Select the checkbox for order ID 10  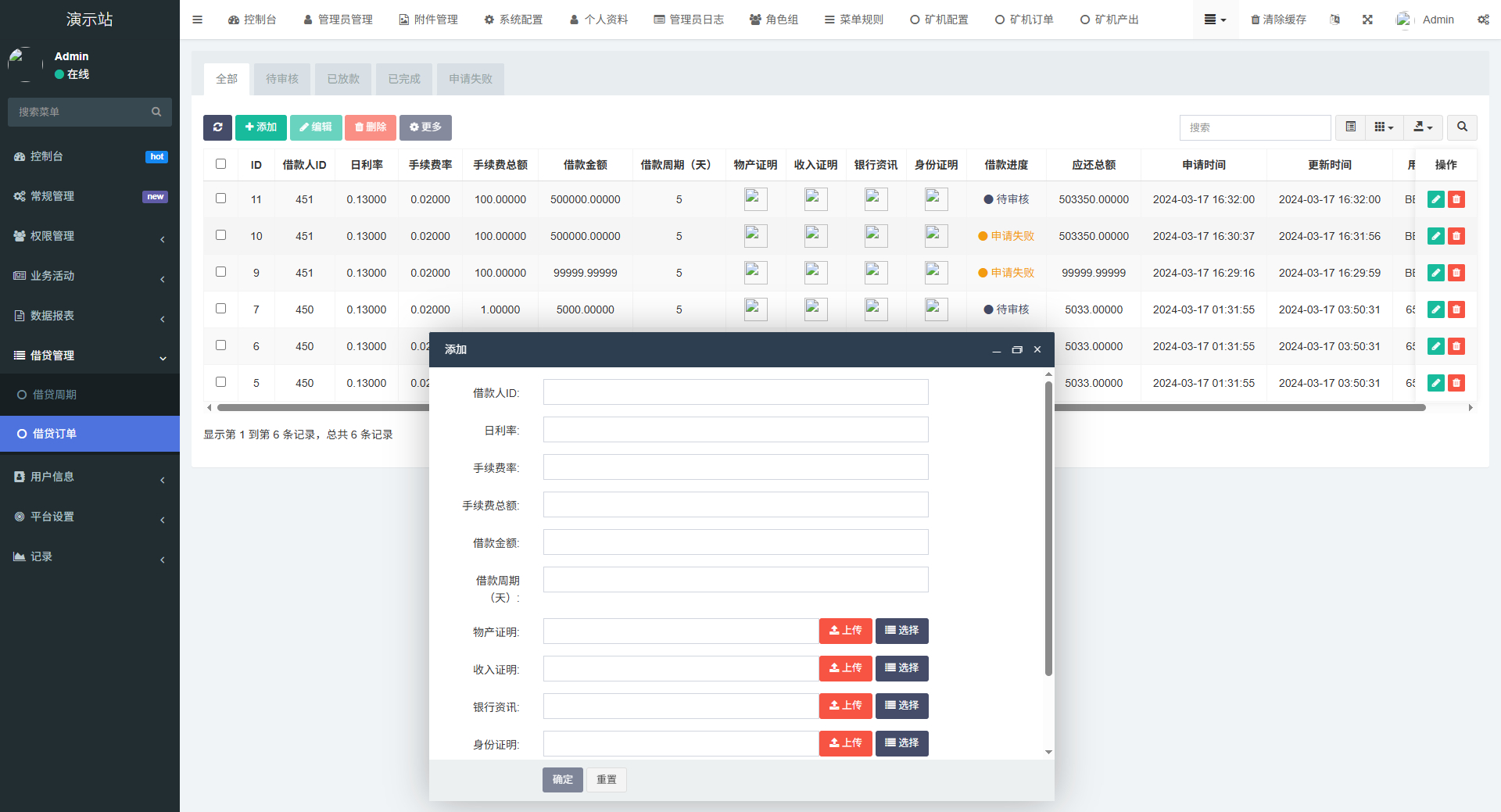pos(220,235)
